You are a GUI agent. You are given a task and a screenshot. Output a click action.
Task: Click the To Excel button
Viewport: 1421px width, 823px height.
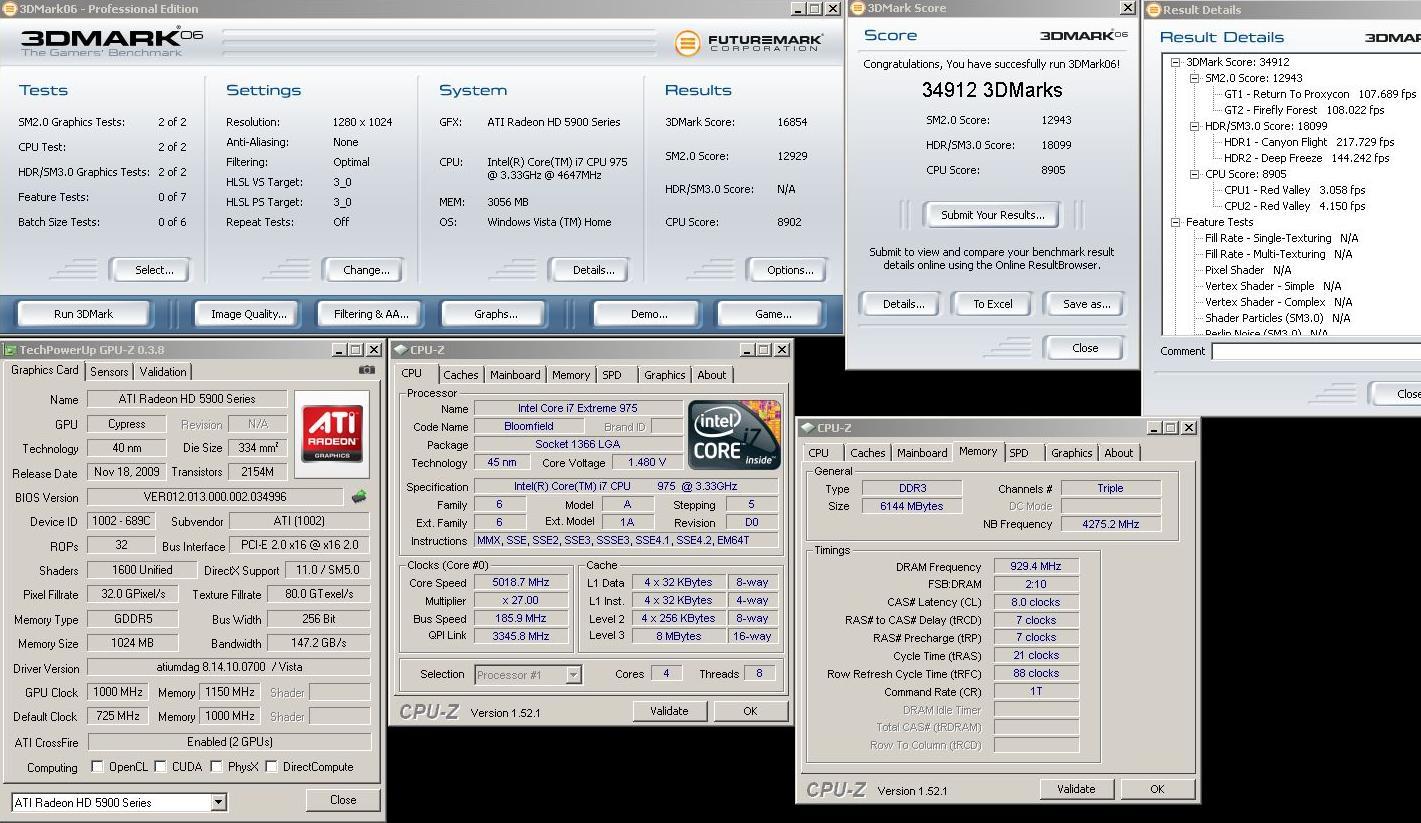coord(993,304)
